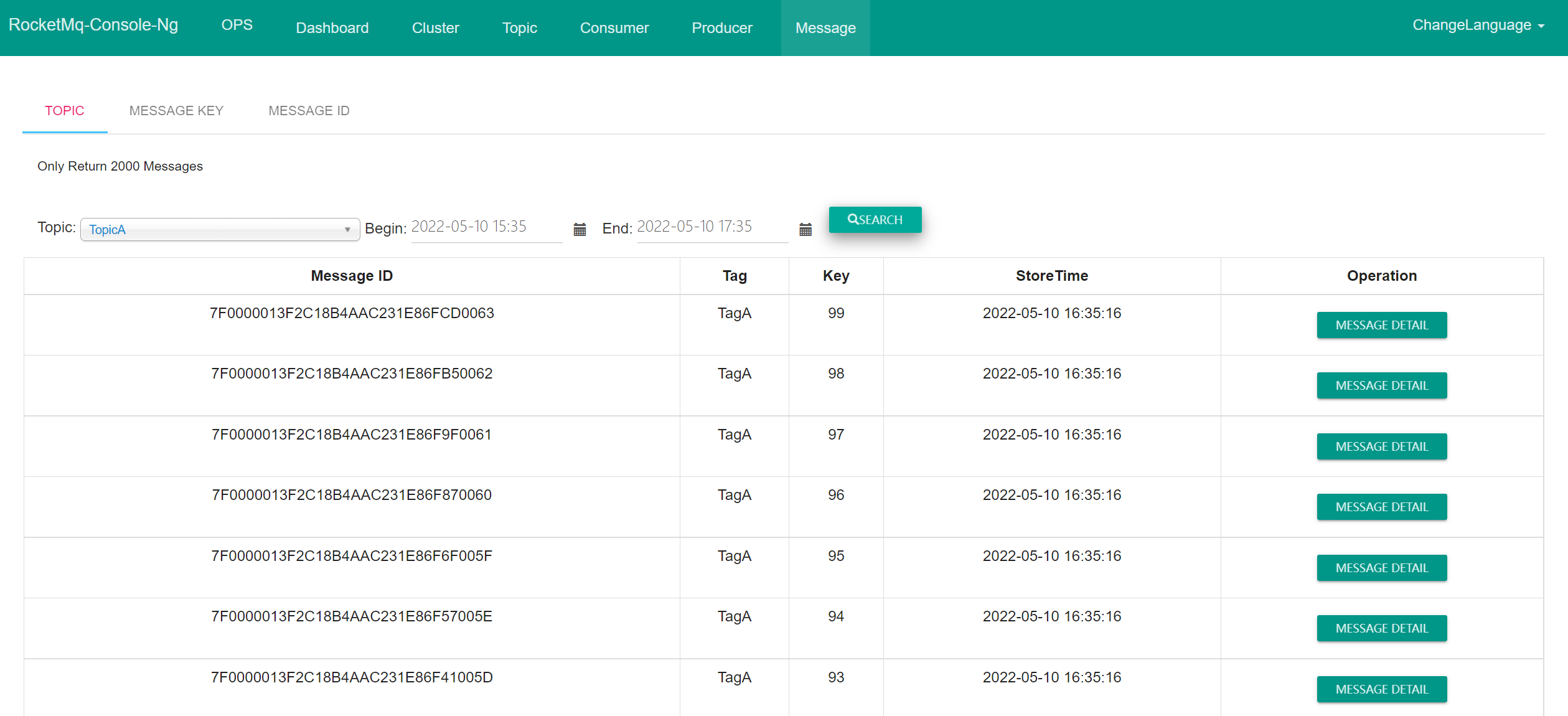View message detail for key 99
This screenshot has height=716, width=1568.
[x=1381, y=325]
